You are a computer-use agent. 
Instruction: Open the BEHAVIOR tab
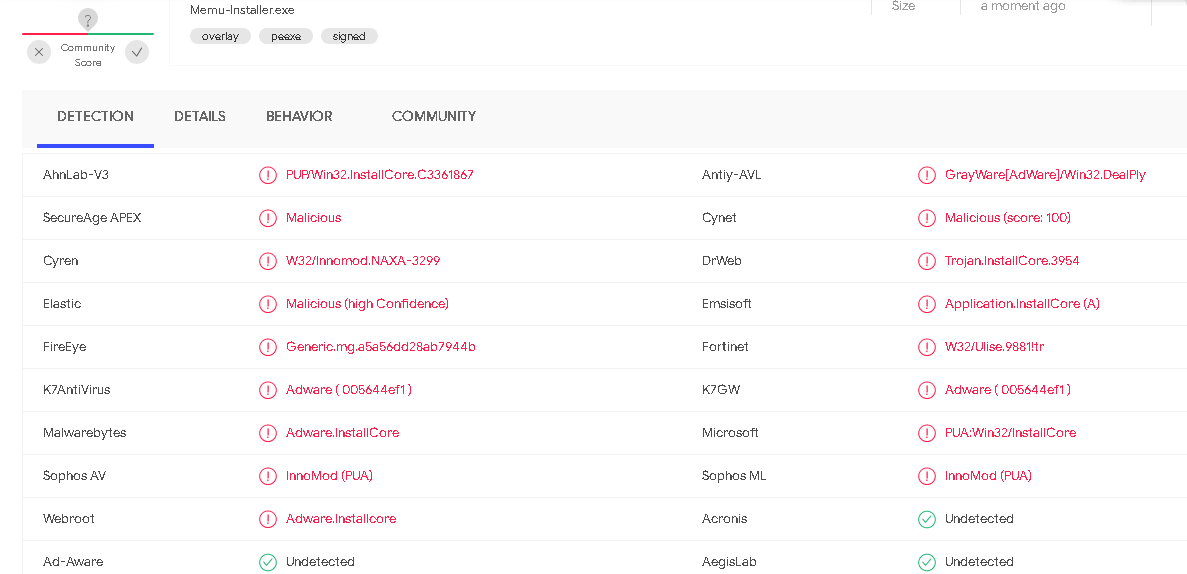pyautogui.click(x=299, y=117)
